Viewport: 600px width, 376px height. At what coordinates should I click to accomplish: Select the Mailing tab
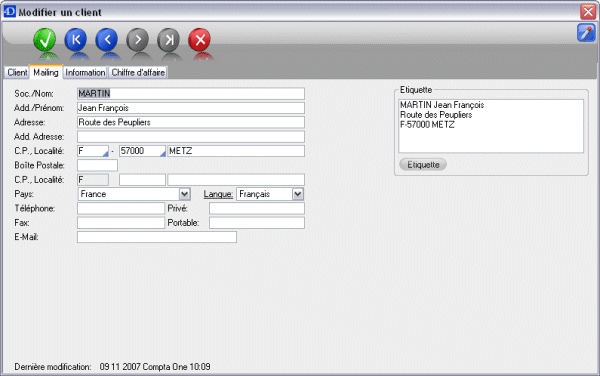[46, 72]
